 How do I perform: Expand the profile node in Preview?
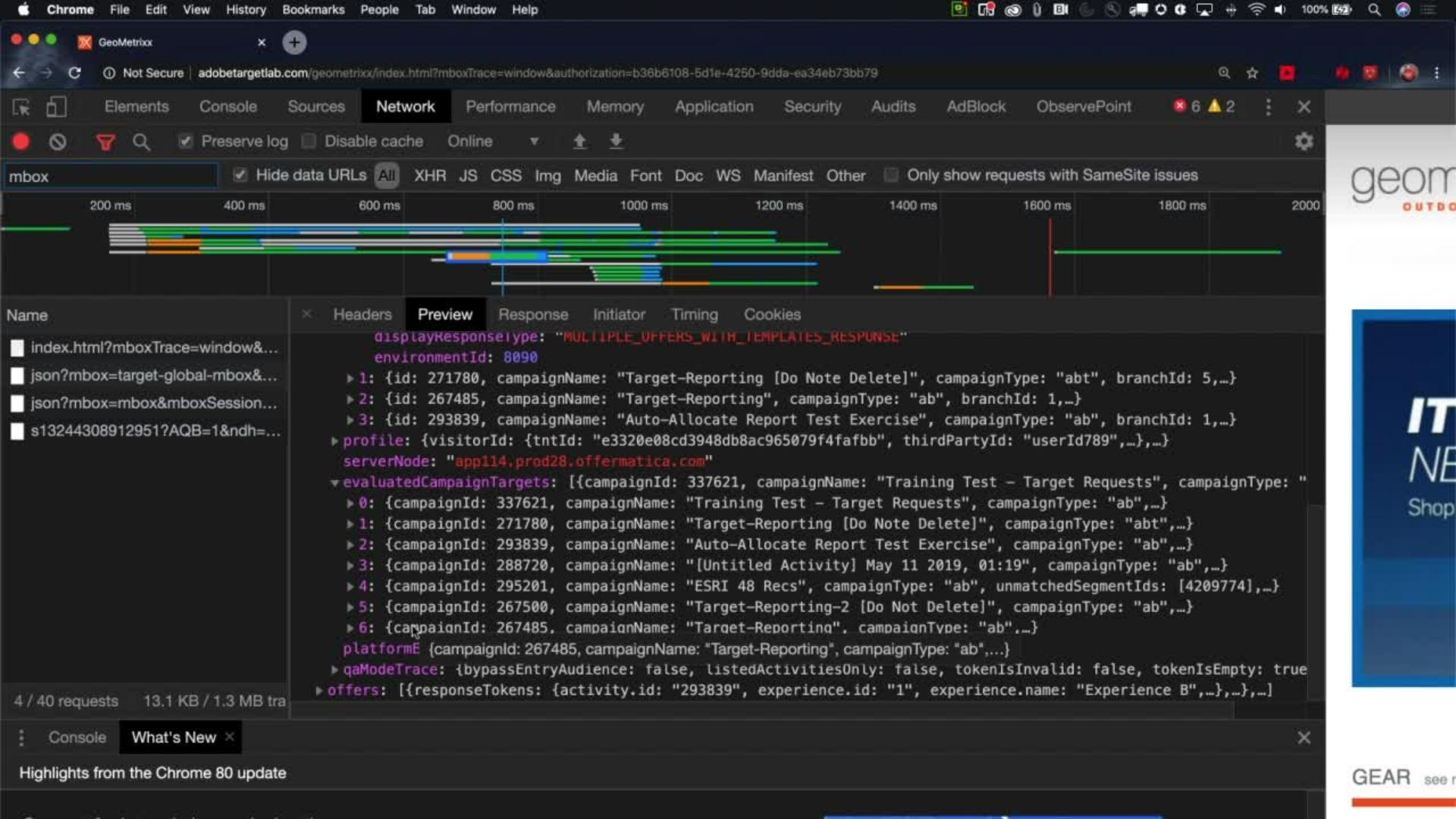(334, 441)
